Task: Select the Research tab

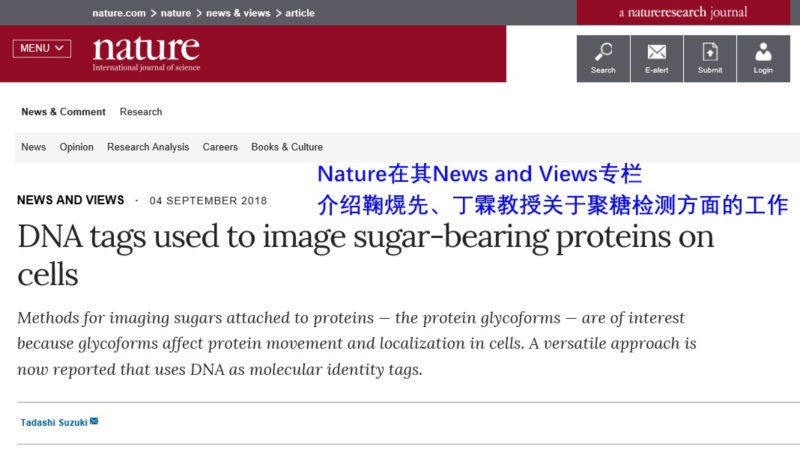Action: [141, 112]
